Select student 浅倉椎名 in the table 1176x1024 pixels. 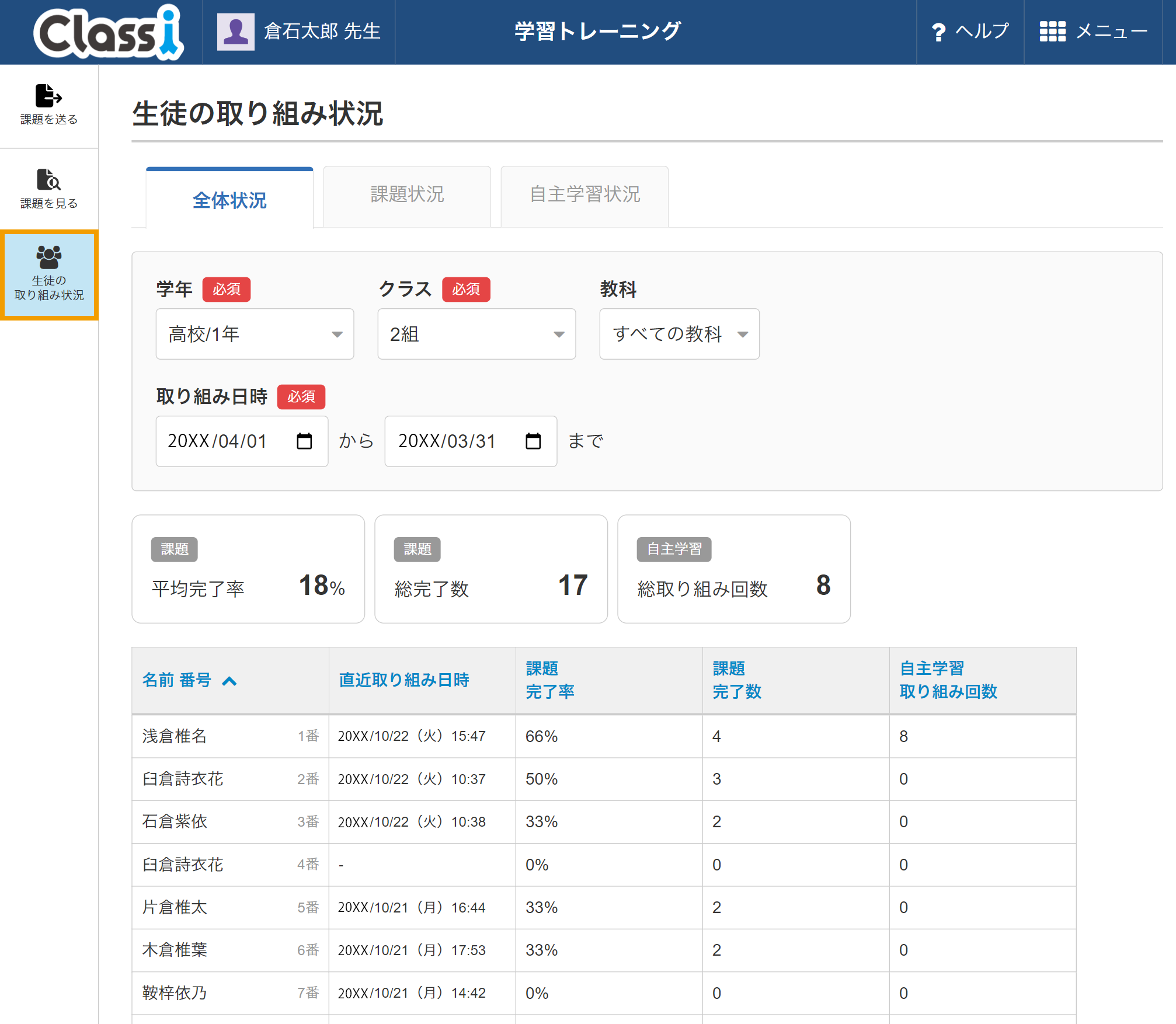[x=174, y=736]
